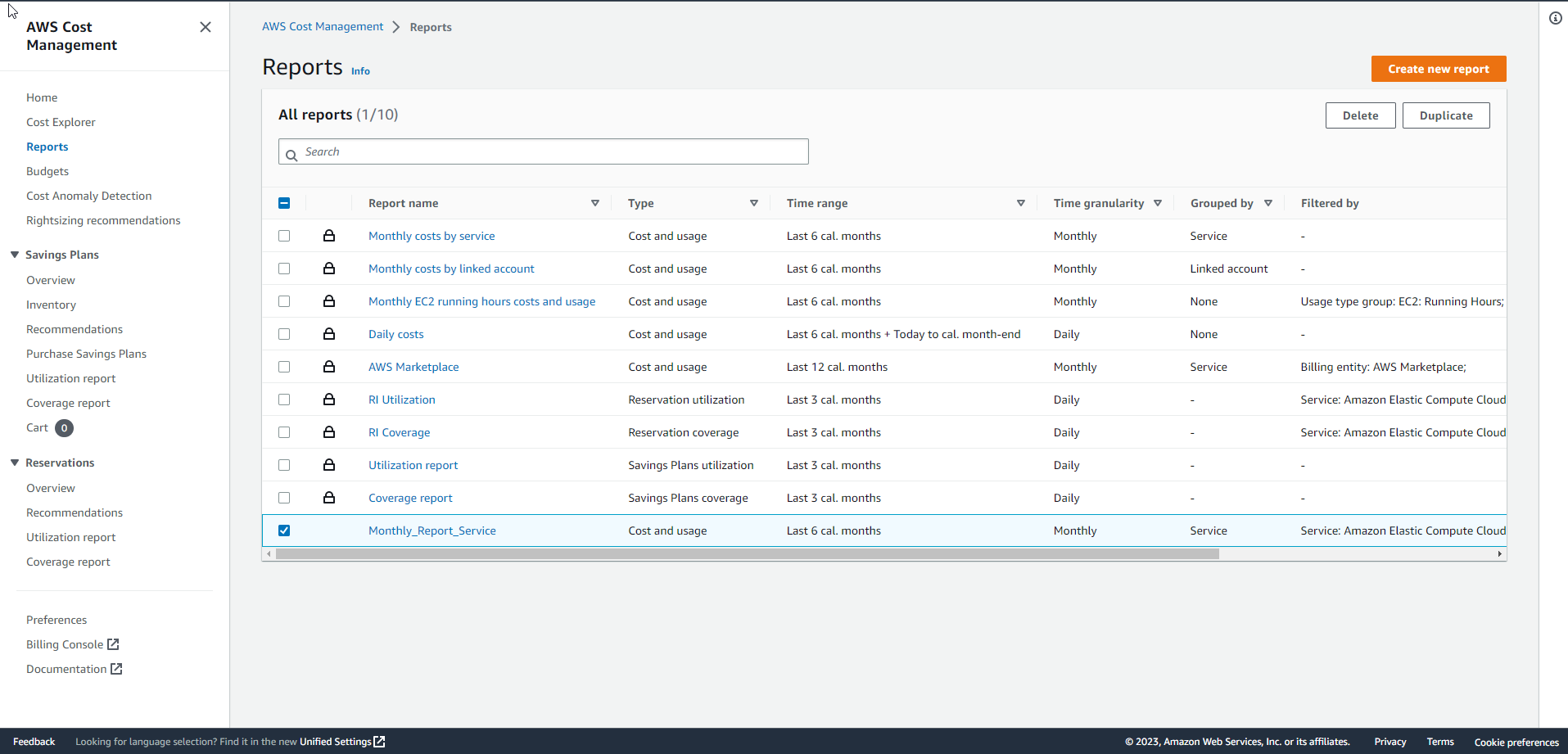Sort by Report name column arrow
Viewport: 1568px width, 754px height.
point(595,203)
